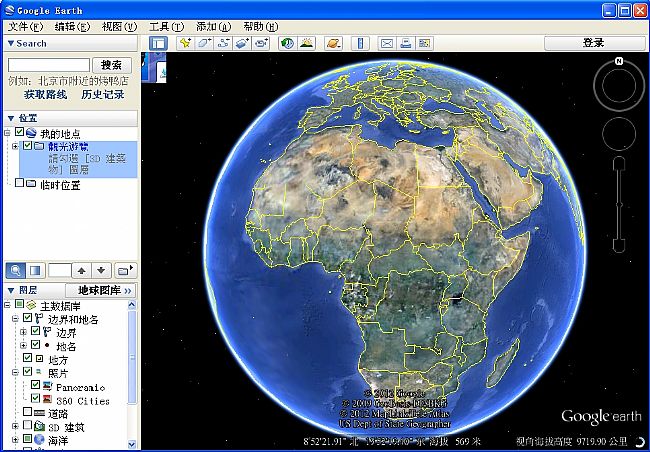Switch to sky view with planet icon
This screenshot has height=452, width=650.
pos(333,43)
